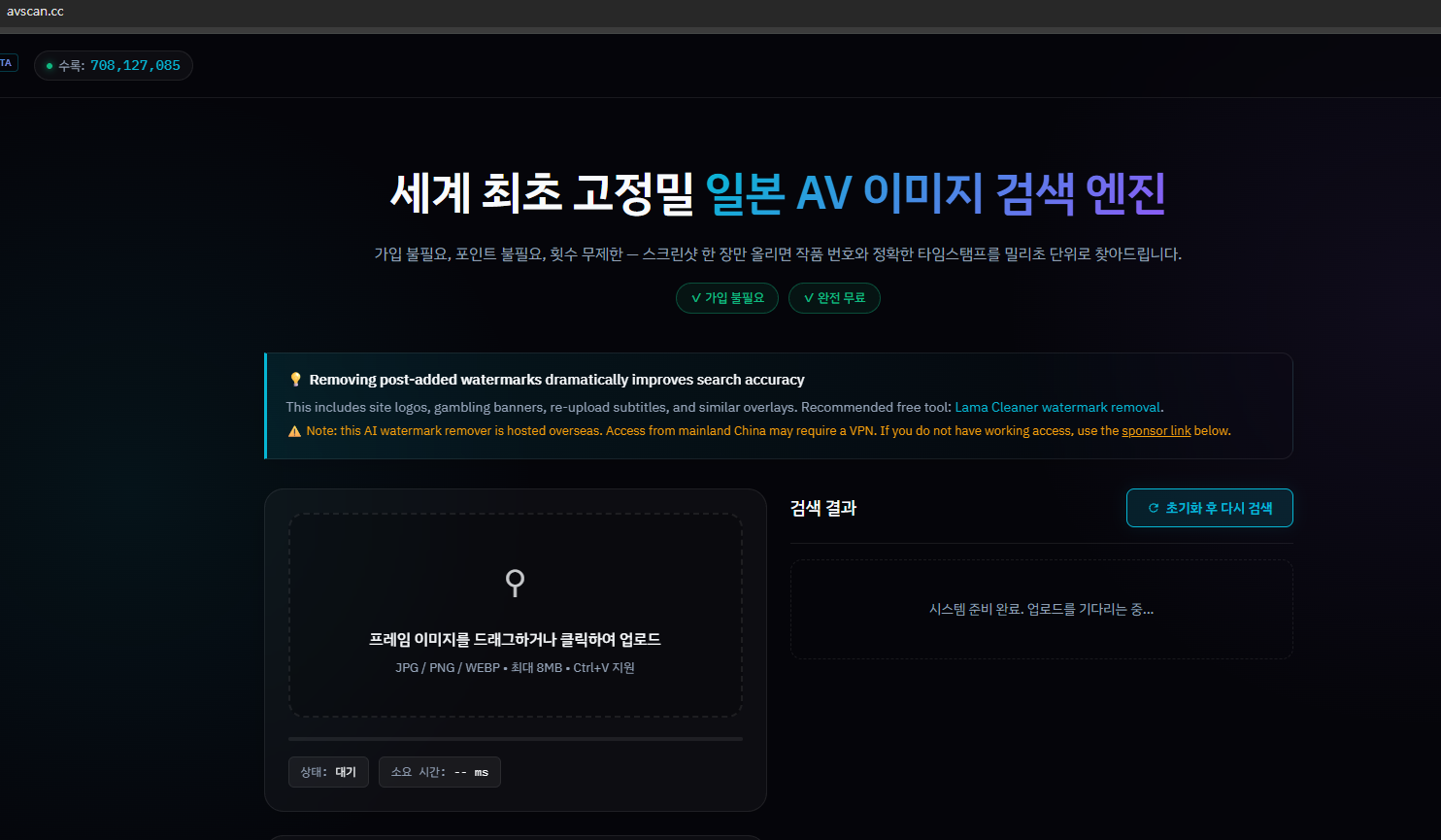Click the 상태: 대기 status chip
The width and height of the screenshot is (1441, 840).
click(x=328, y=772)
